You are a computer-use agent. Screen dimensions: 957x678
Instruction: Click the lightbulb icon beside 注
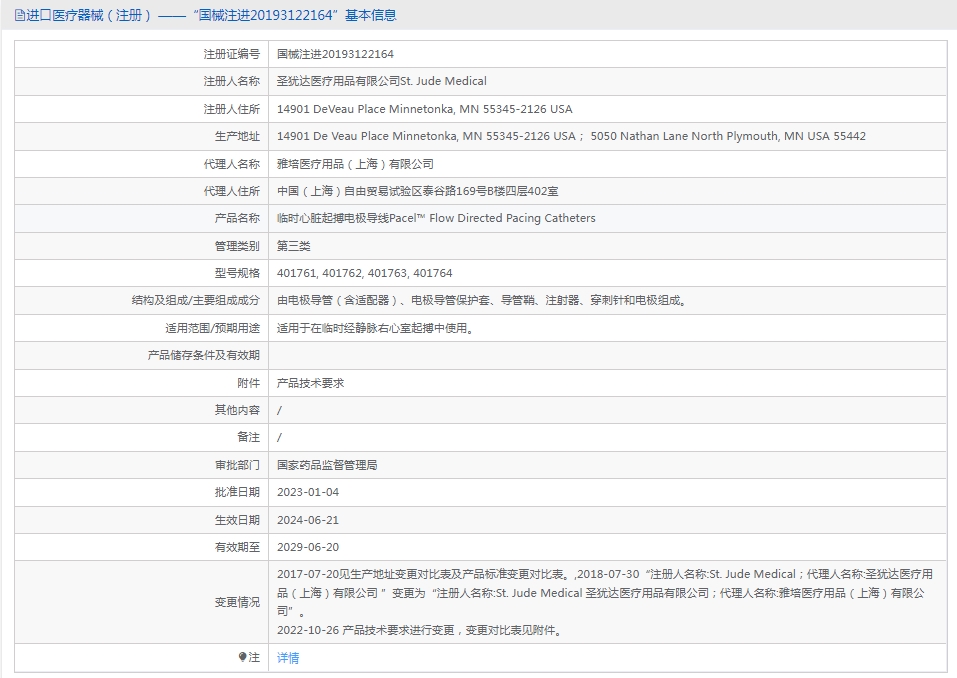[x=242, y=657]
